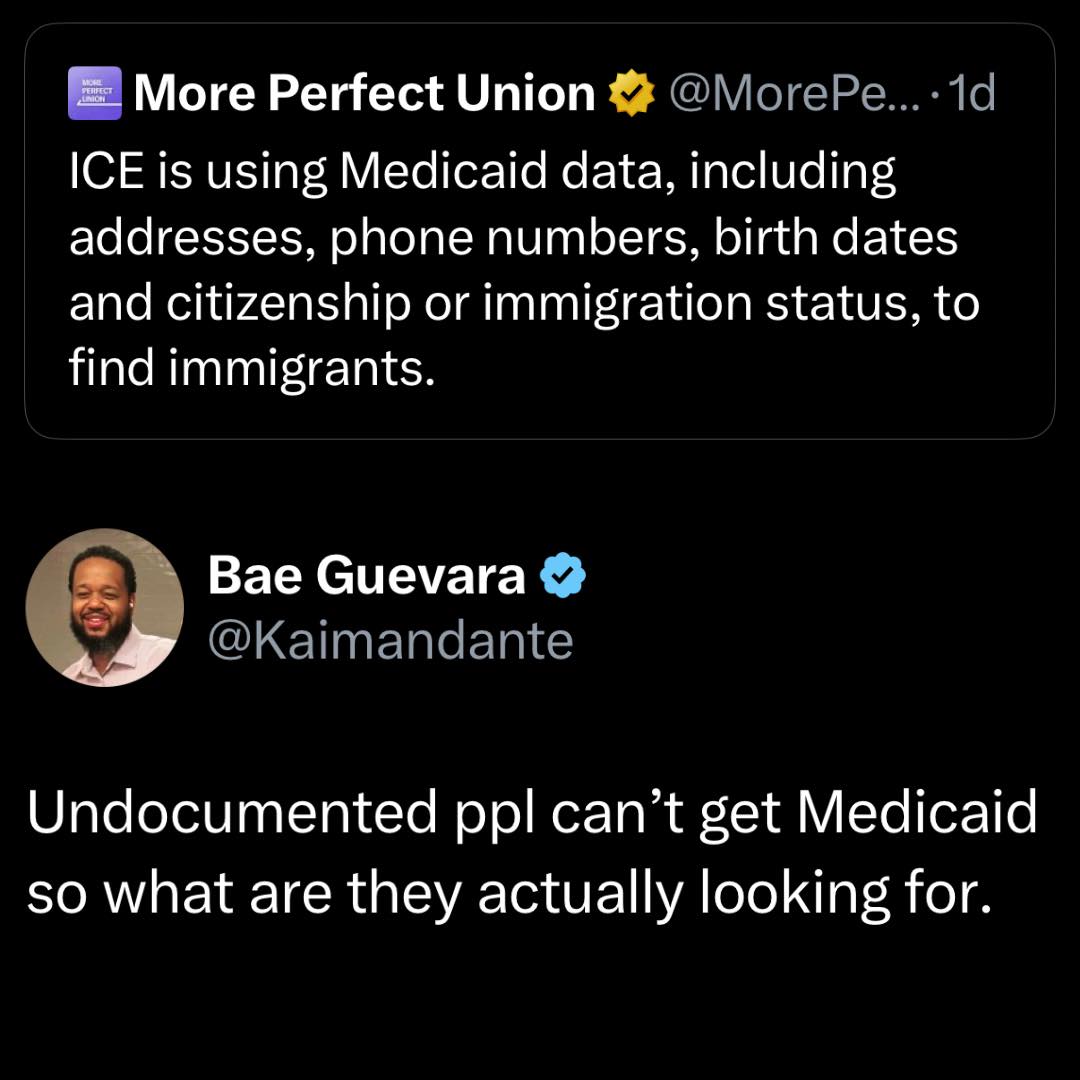The image size is (1080, 1080).
Task: Click the blue verified checkmark beside Bae Guevara
Action: pos(564,574)
